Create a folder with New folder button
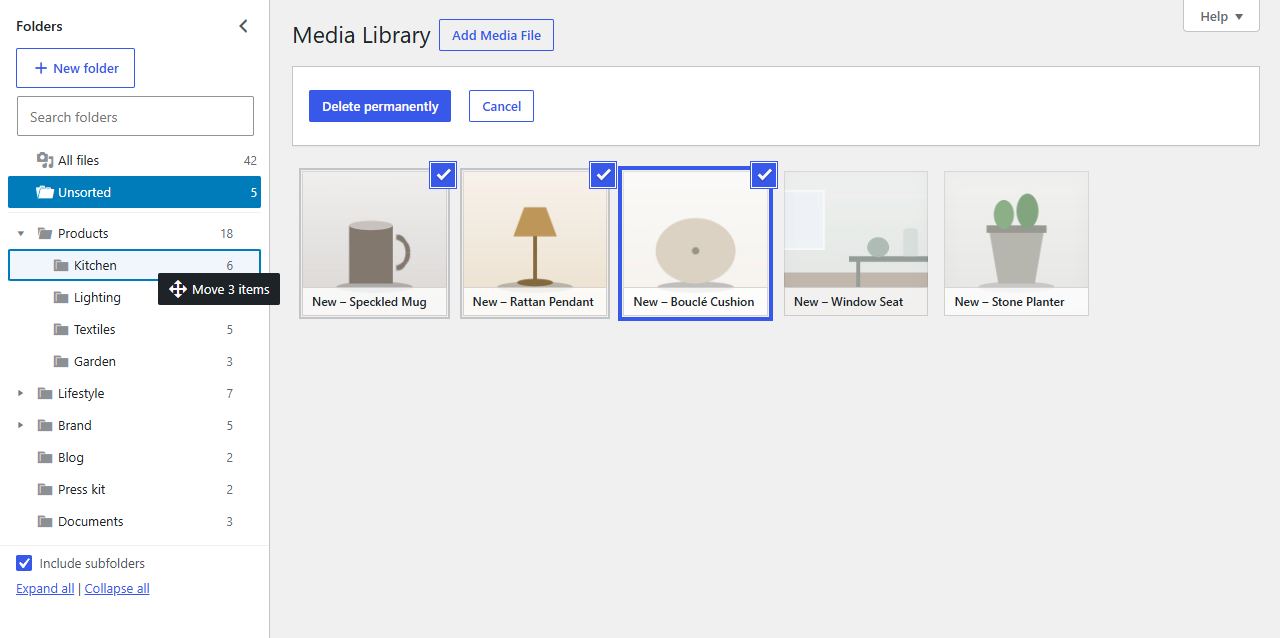Image resolution: width=1280 pixels, height=638 pixels. click(x=76, y=68)
